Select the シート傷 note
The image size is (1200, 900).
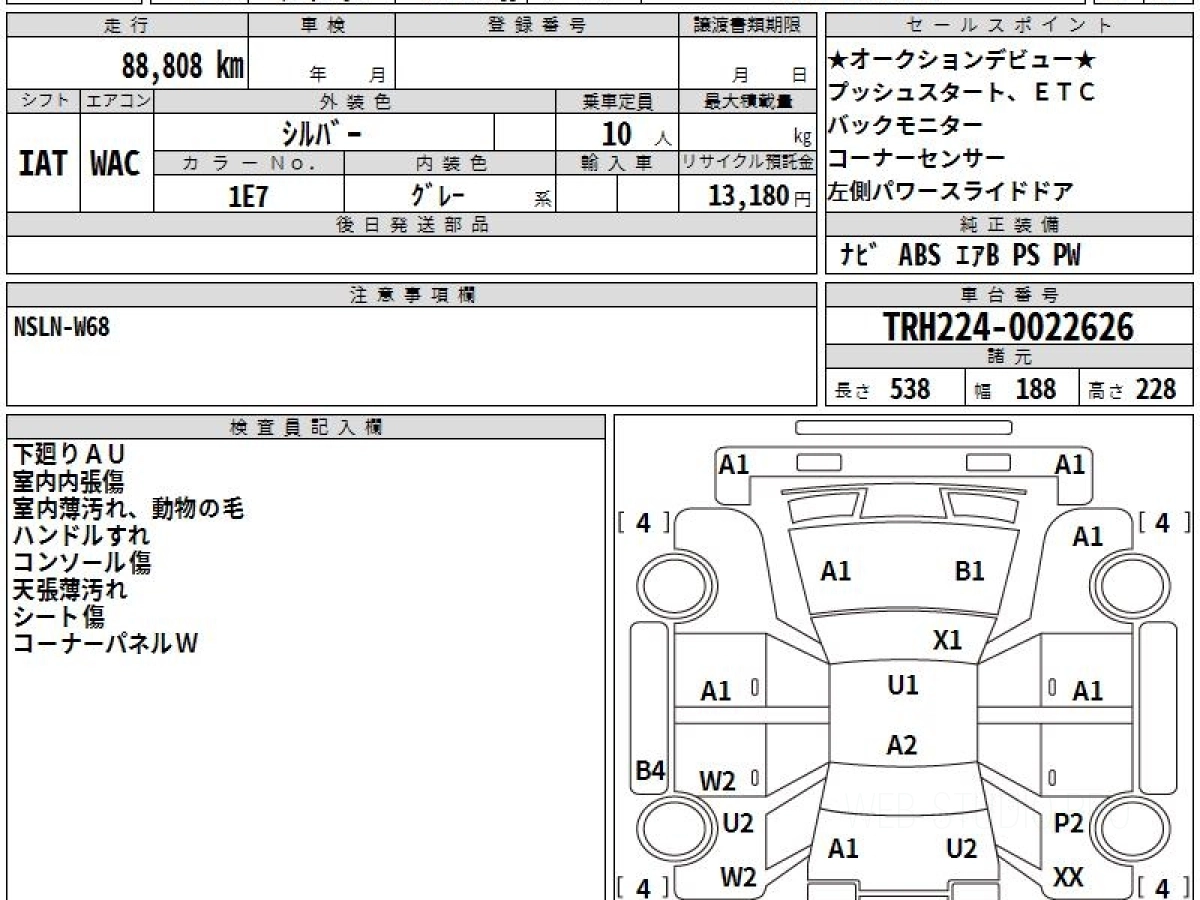(59, 617)
